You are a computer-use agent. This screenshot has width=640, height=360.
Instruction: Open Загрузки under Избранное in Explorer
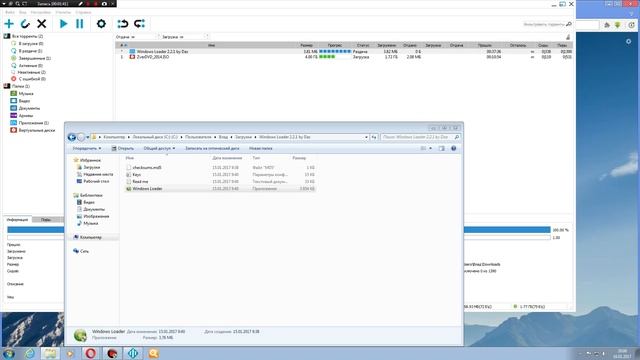pos(91,167)
